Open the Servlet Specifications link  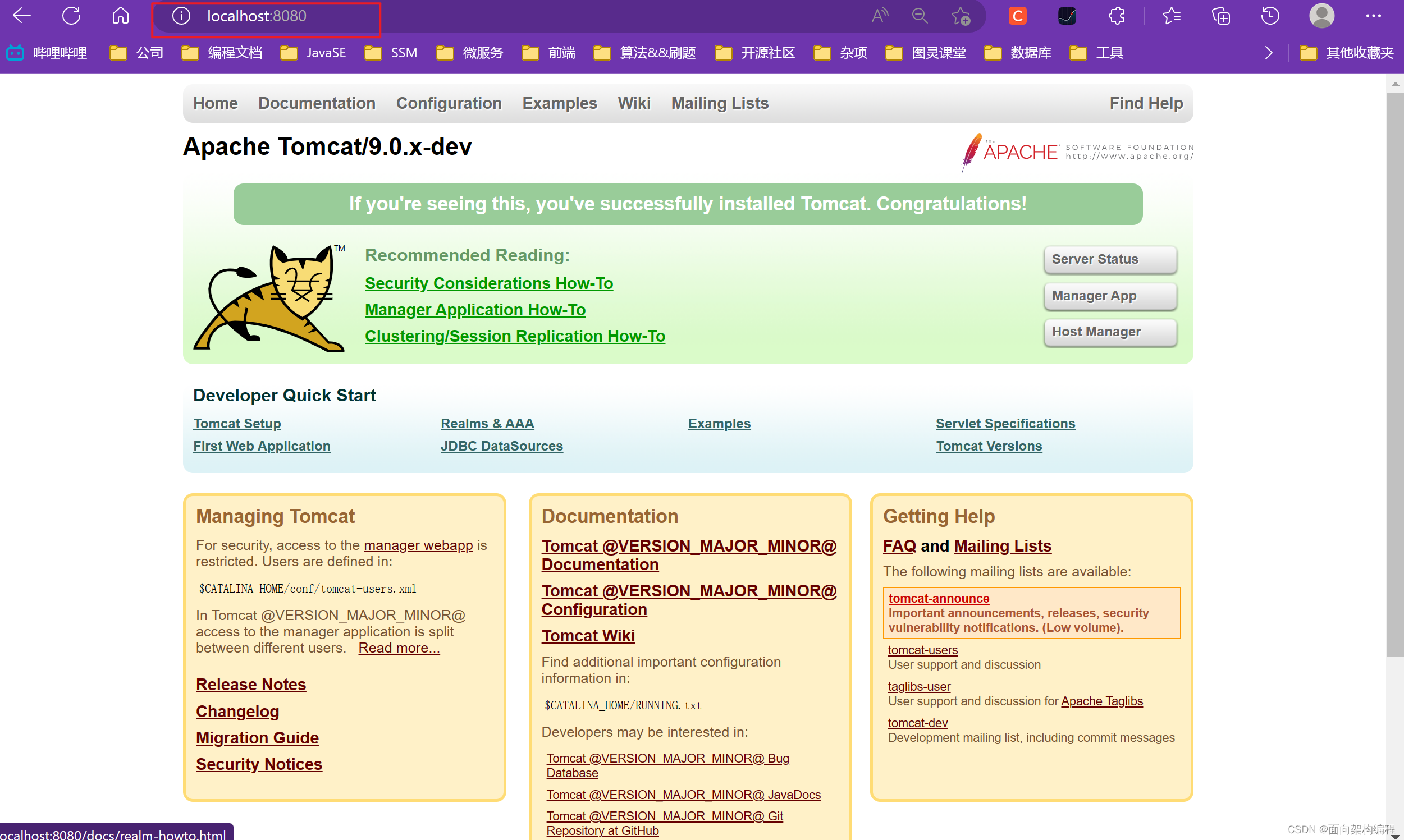(1005, 424)
